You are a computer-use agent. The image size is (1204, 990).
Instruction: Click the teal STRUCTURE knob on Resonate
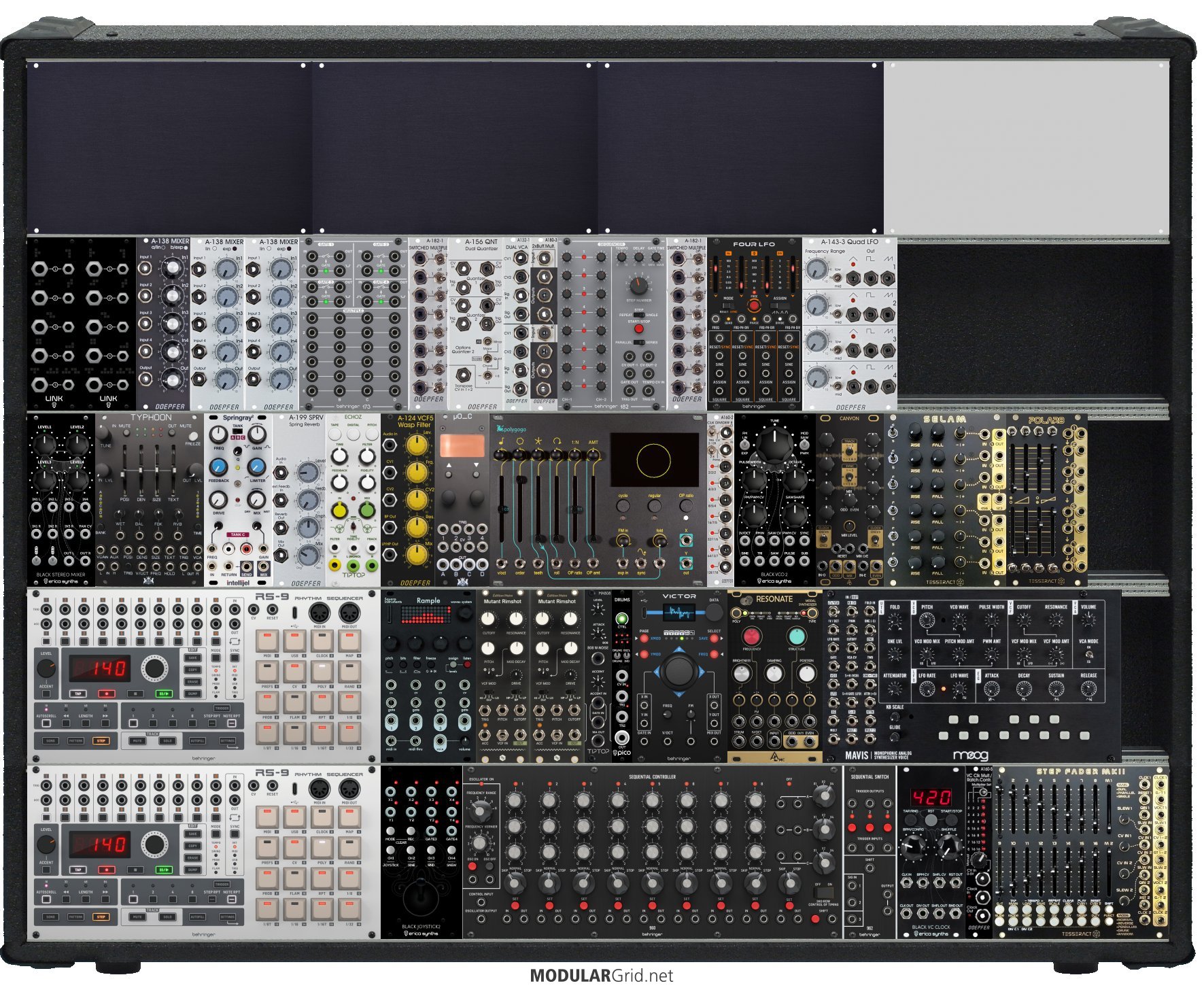pos(796,636)
